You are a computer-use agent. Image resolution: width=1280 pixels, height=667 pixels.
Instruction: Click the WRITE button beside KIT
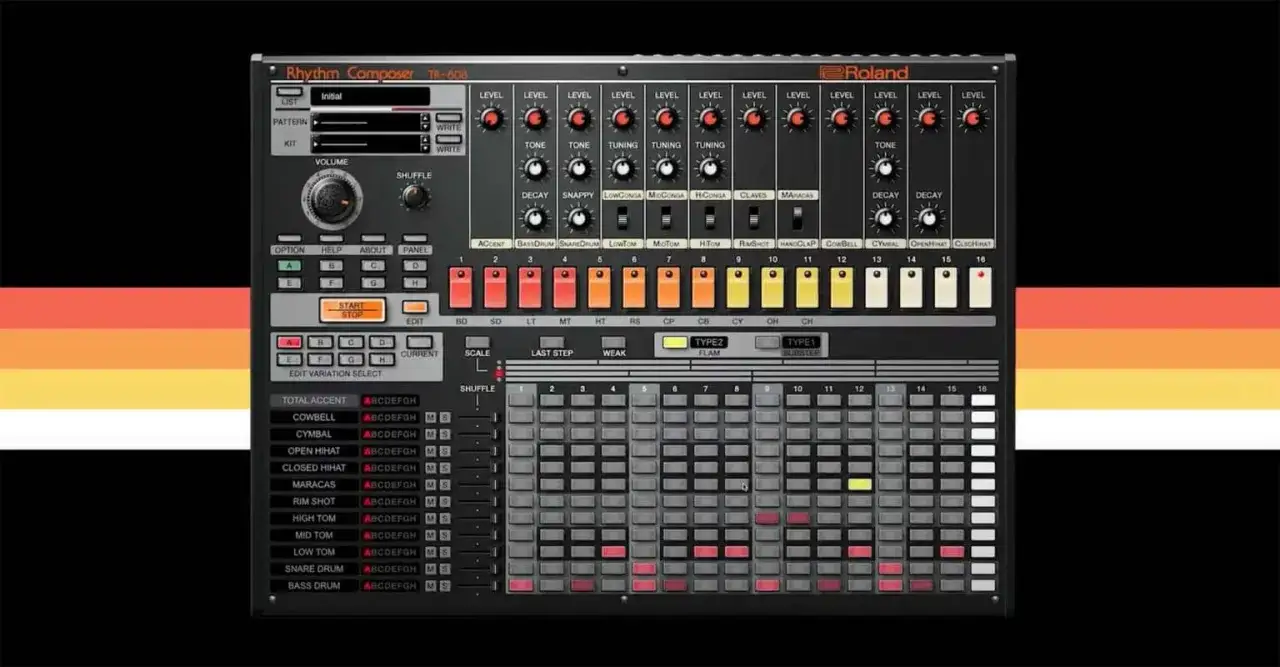[448, 139]
